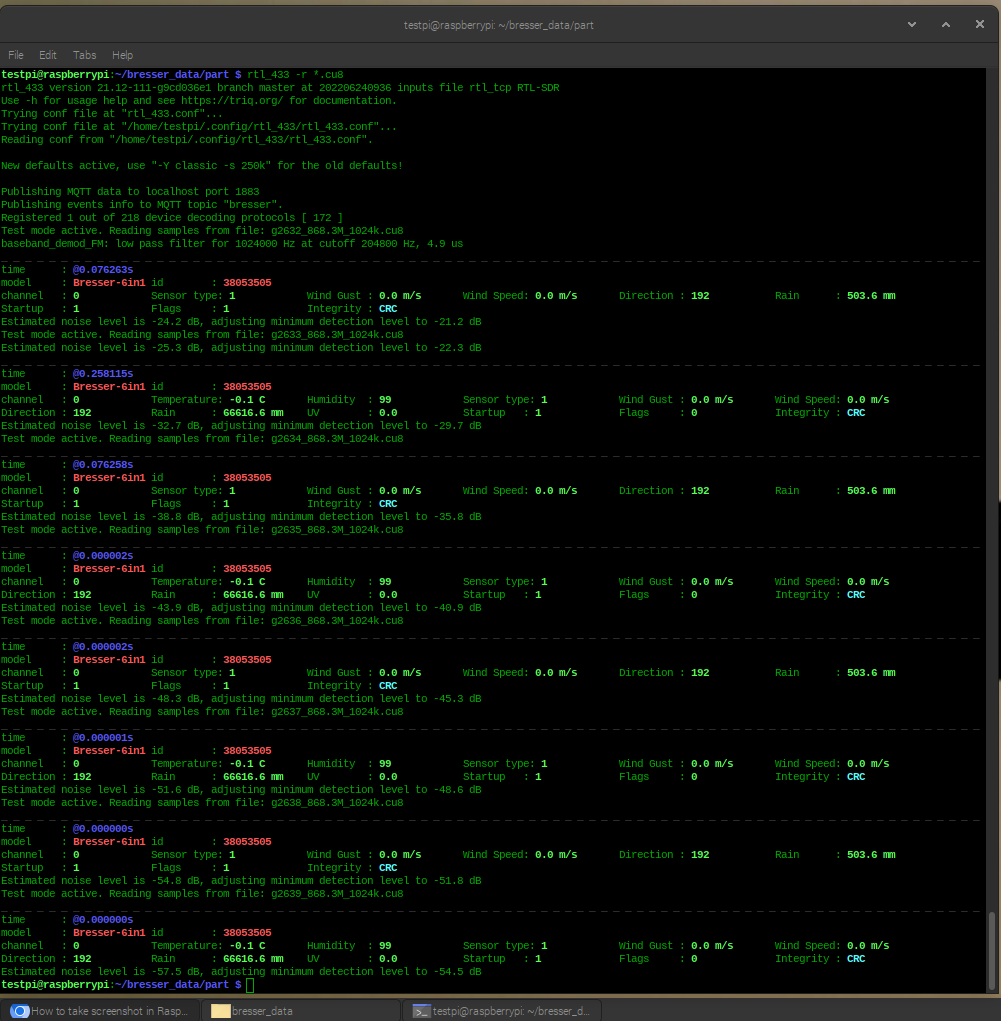The height and width of the screenshot is (1021, 1001).
Task: Click the folder icon on the bresser_data taskbar button
Action: [221, 1010]
